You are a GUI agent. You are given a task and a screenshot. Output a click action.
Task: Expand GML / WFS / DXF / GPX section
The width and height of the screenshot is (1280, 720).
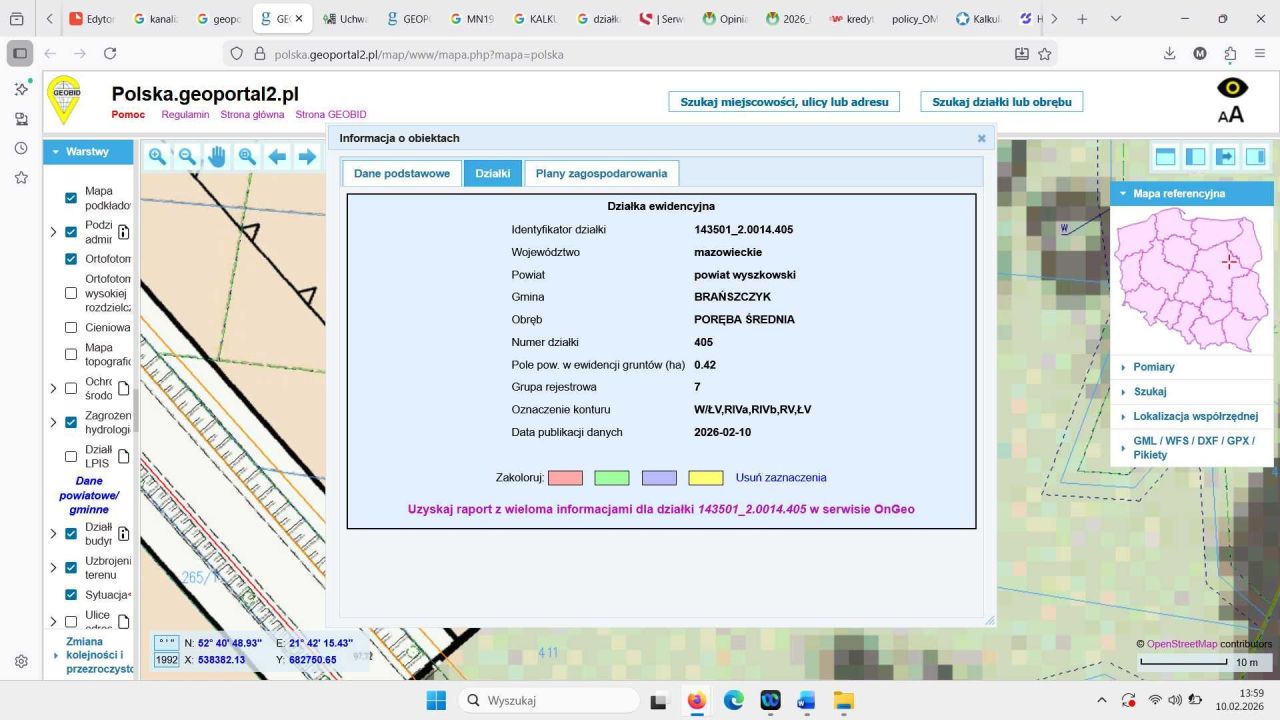point(1194,448)
